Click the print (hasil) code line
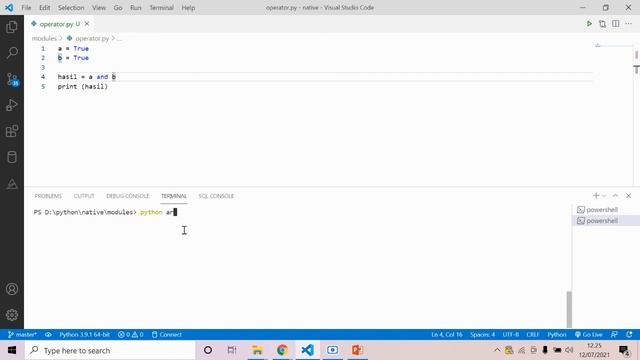 (82, 87)
